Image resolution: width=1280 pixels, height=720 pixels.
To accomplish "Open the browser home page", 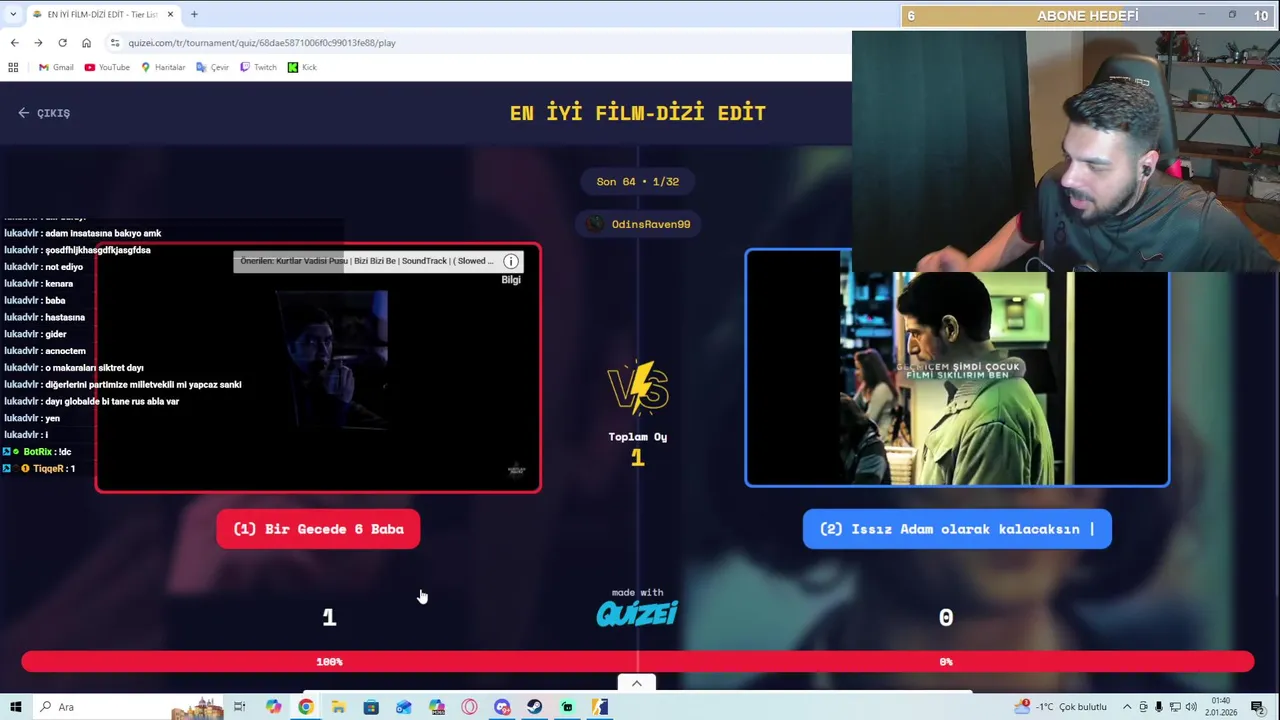I will point(86,43).
